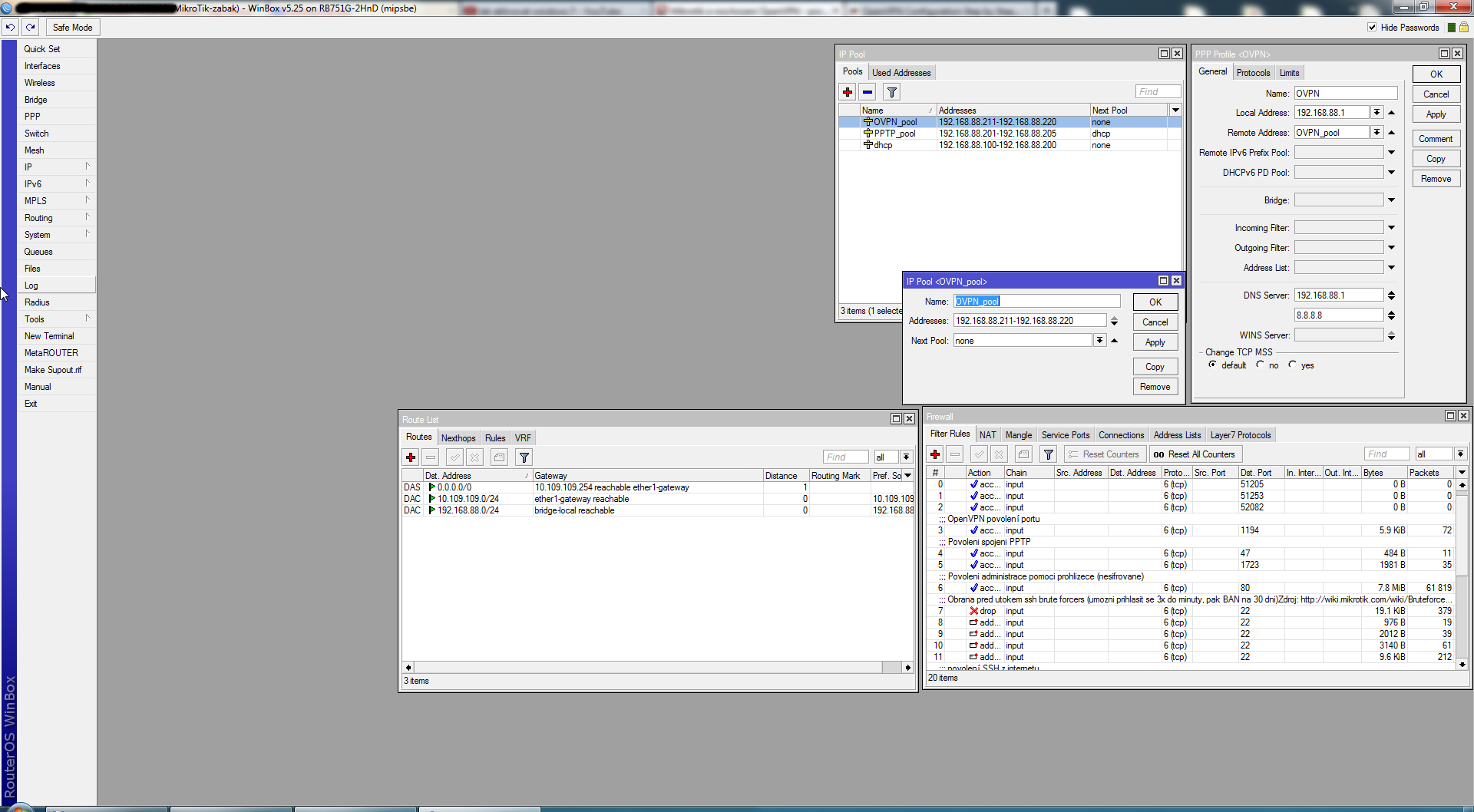The image size is (1474, 812).
Task: Toggle the Hide Passwords checkbox
Action: 1372,27
